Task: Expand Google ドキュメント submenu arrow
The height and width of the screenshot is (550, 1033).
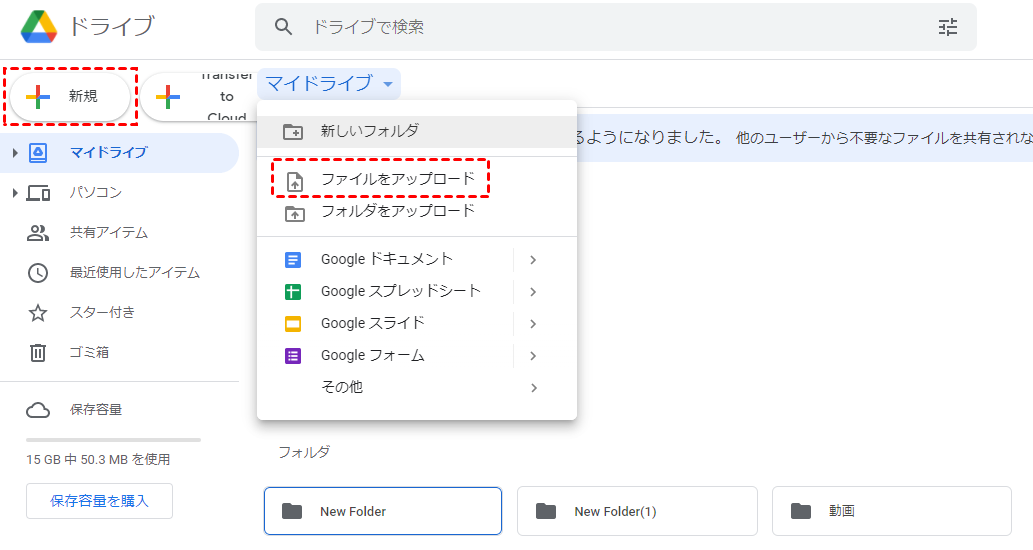Action: [x=533, y=260]
